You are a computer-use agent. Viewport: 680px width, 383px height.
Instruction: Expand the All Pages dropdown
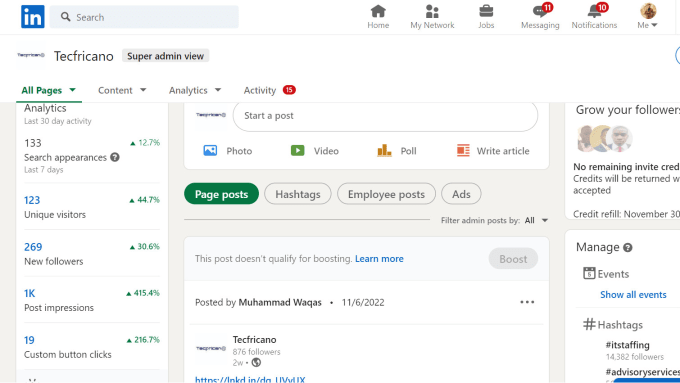(49, 90)
